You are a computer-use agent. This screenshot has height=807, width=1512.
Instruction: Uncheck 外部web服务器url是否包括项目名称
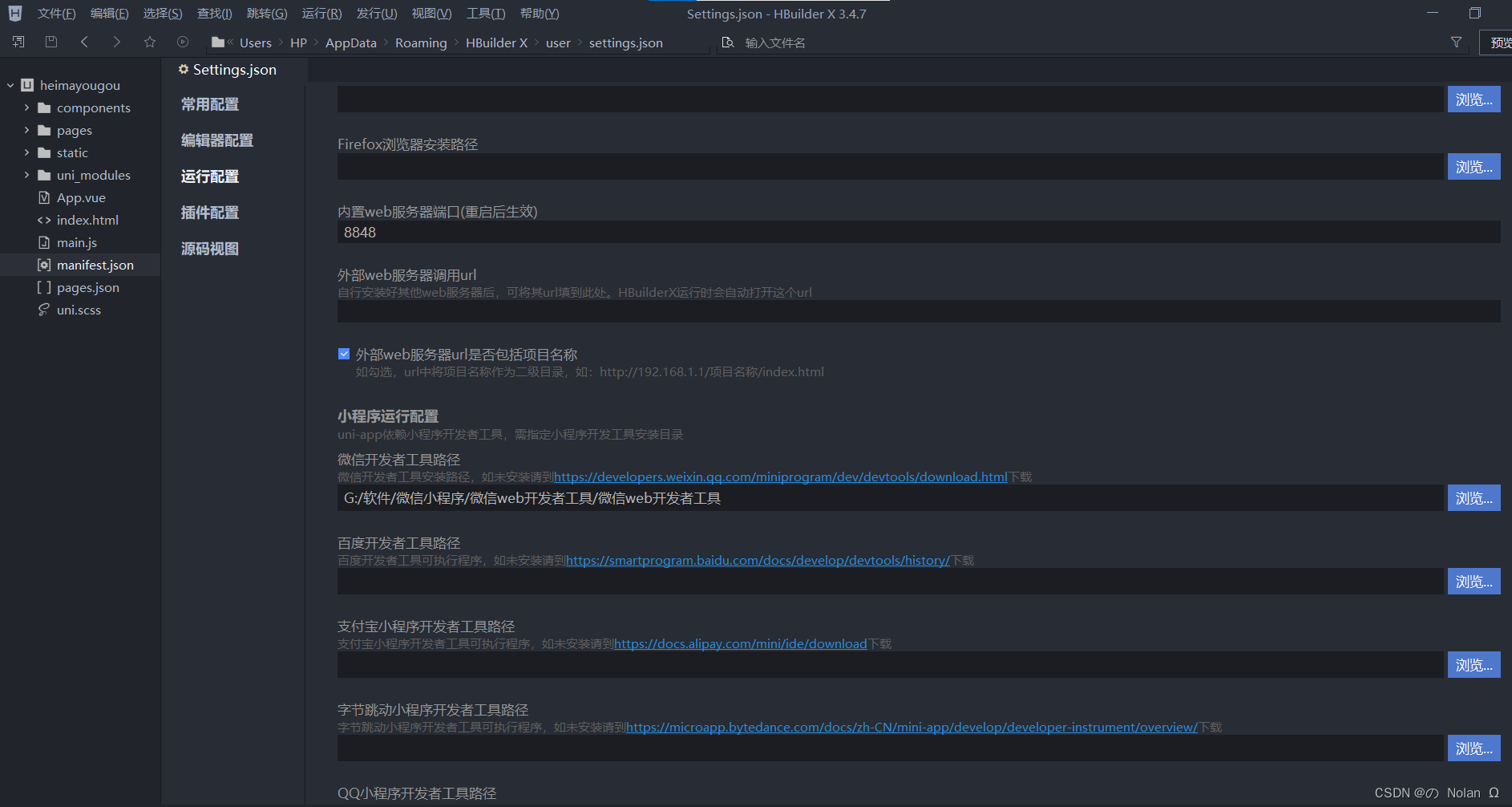[344, 354]
